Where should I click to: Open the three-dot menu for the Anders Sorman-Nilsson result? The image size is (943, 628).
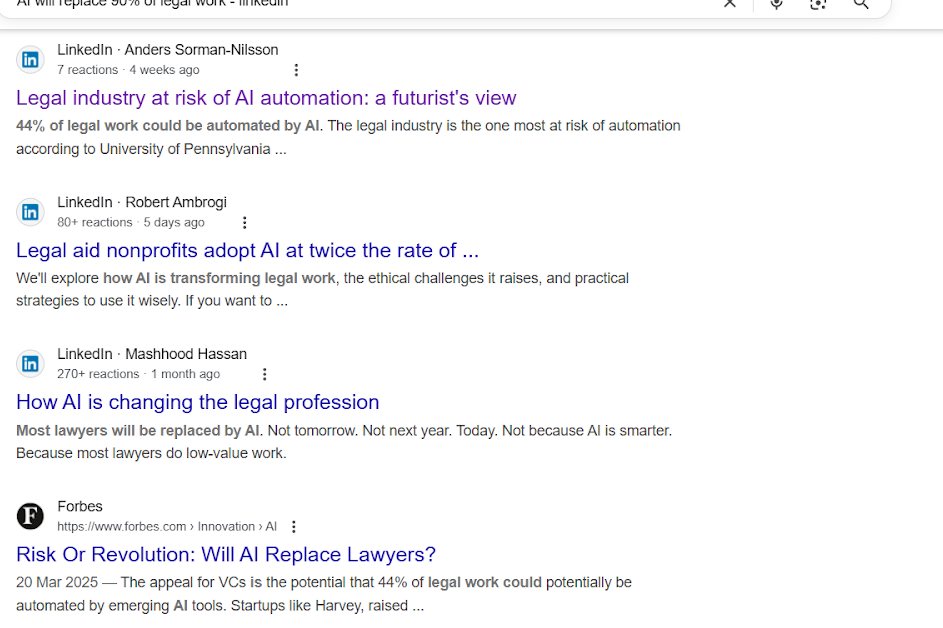(x=296, y=70)
